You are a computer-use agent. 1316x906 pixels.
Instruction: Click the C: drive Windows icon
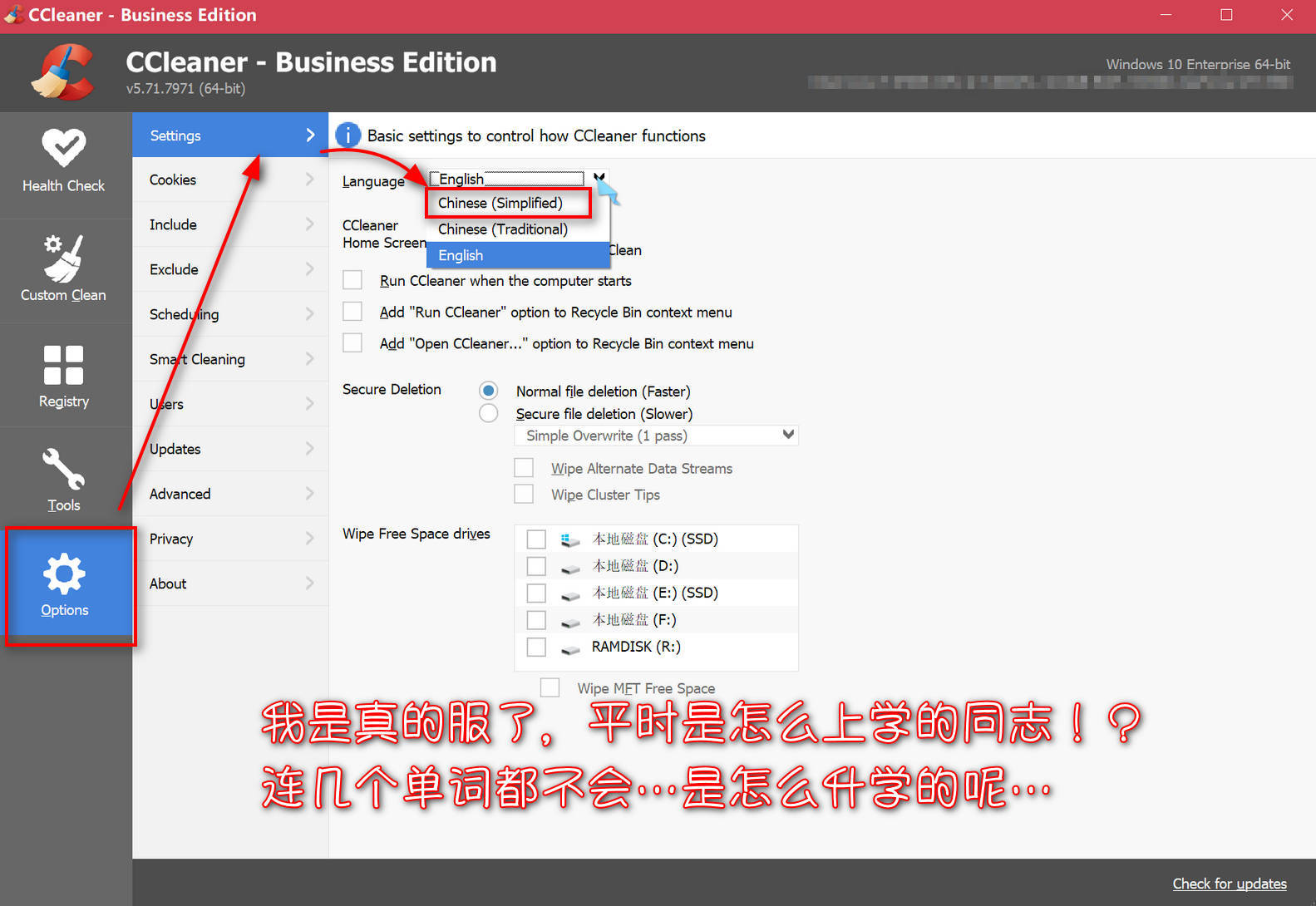point(569,539)
